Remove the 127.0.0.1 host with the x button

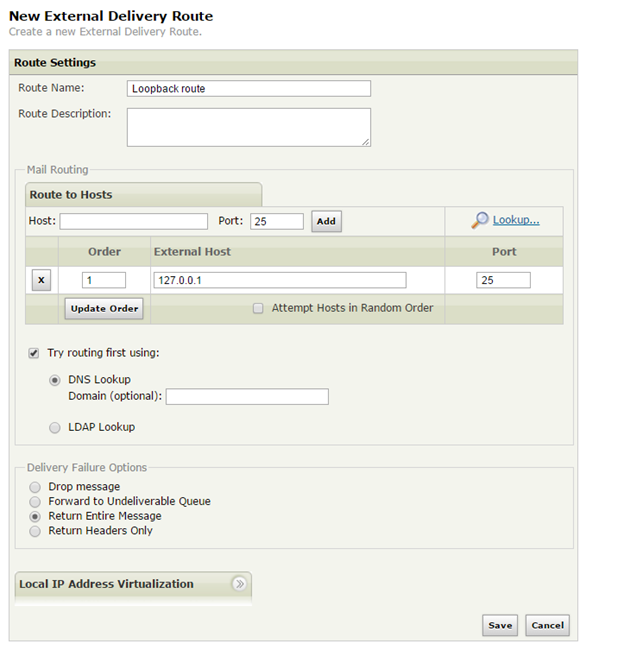click(41, 281)
